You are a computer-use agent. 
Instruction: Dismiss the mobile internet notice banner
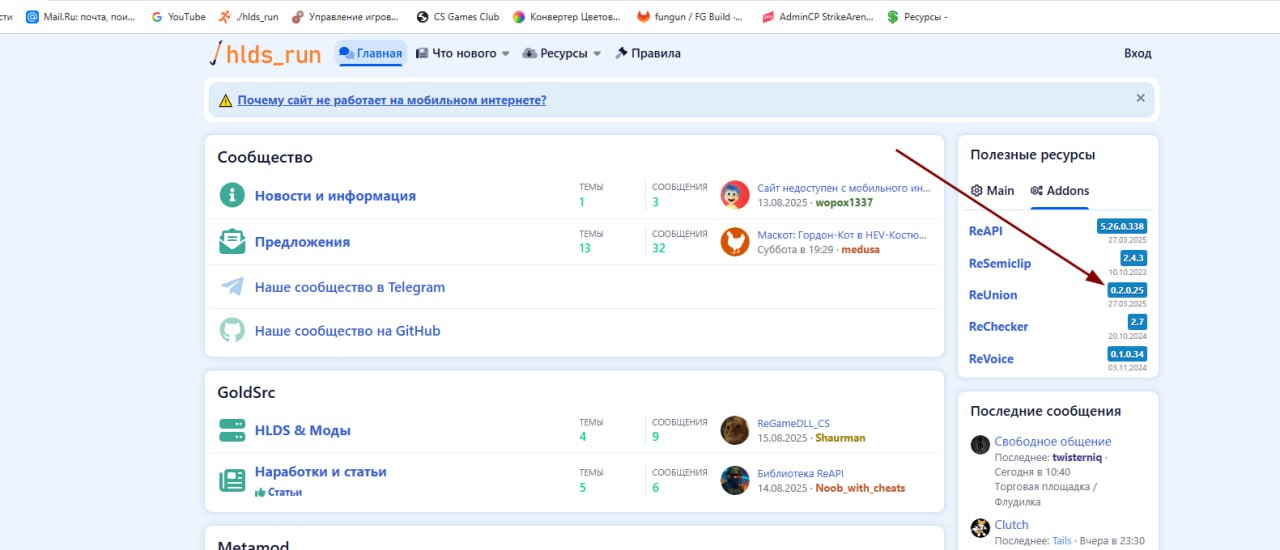click(x=1140, y=99)
